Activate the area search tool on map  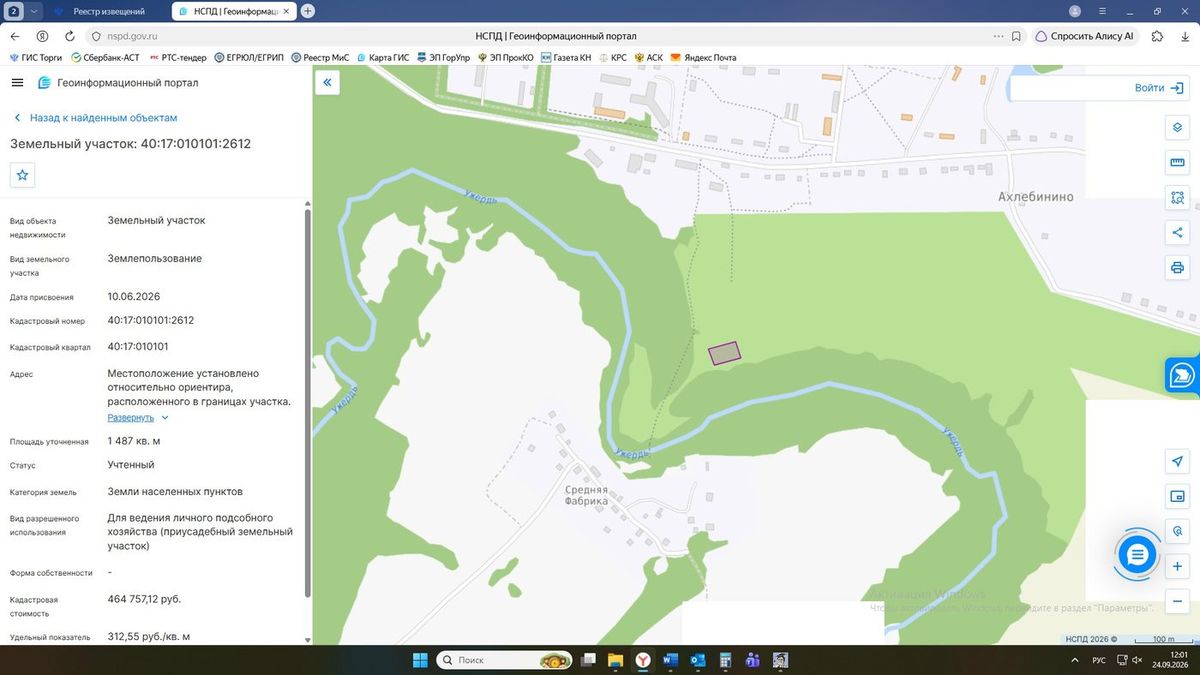pos(1177,198)
